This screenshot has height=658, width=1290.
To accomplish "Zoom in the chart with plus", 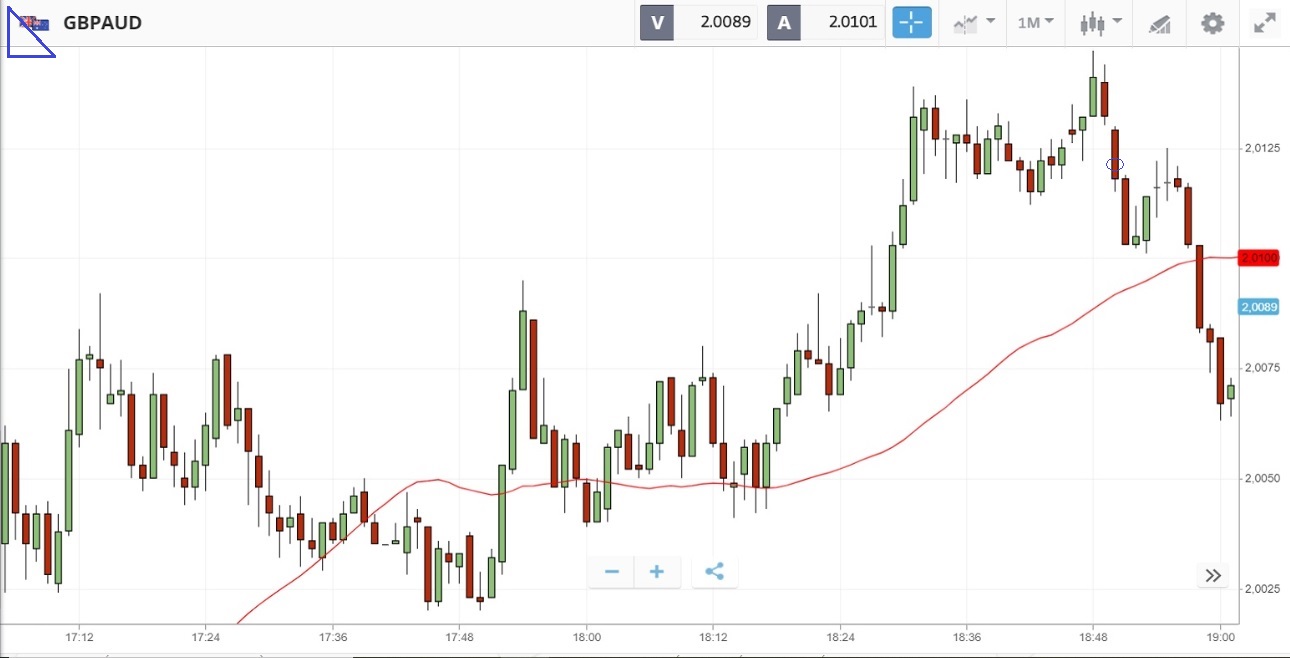I will (657, 572).
